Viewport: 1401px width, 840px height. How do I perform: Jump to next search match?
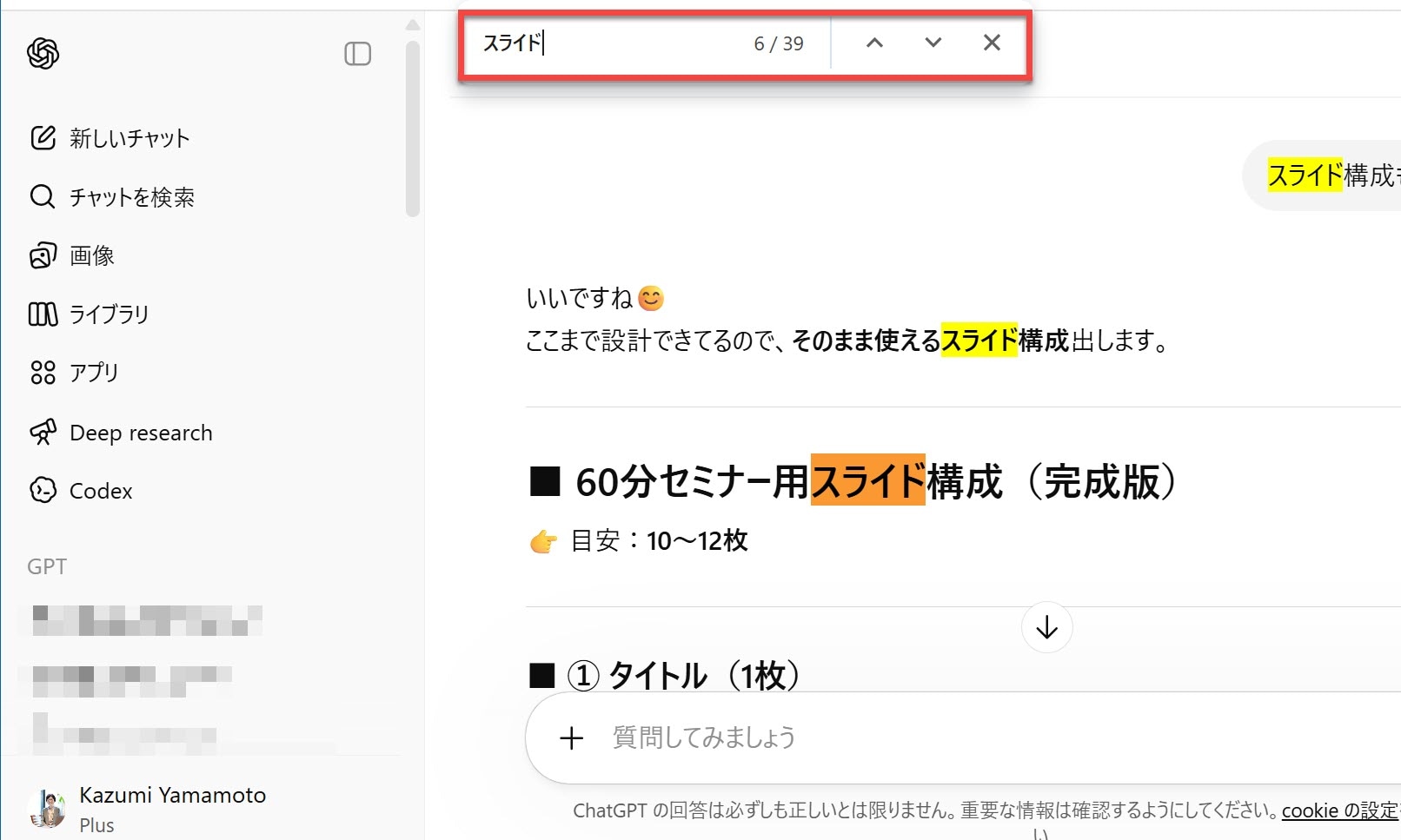933,43
